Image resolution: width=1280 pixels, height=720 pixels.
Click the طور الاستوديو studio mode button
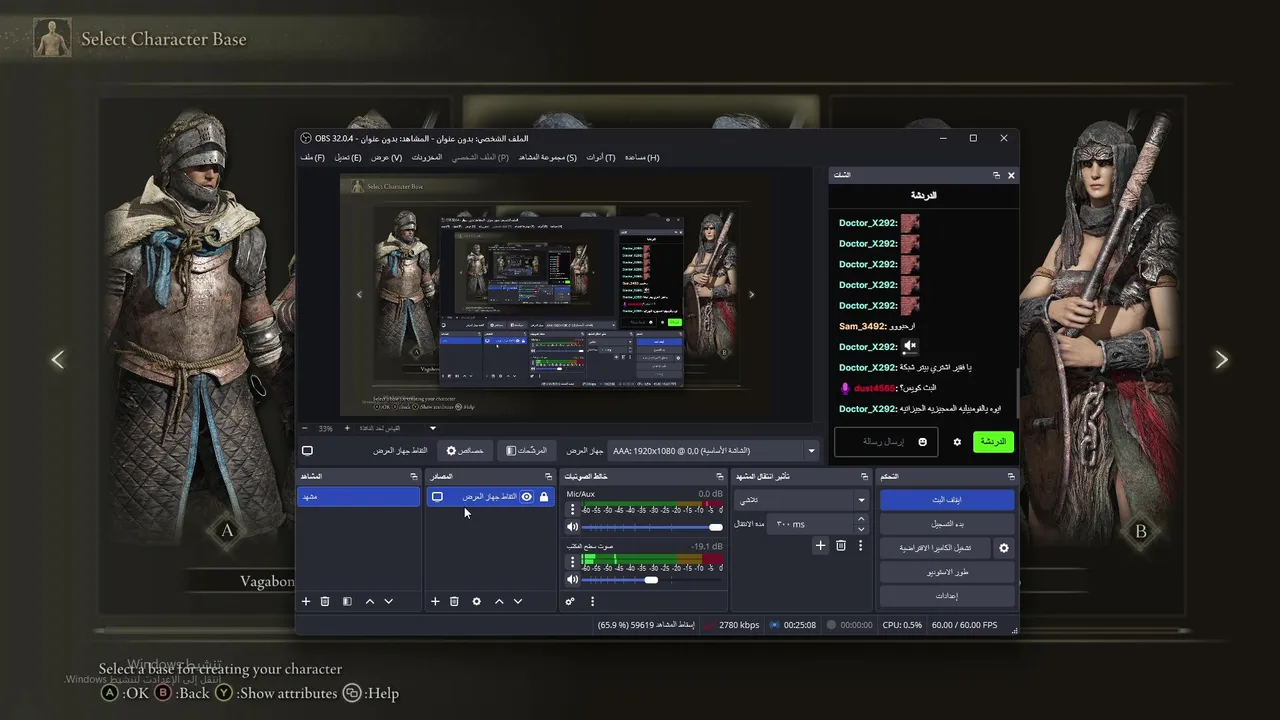tap(947, 572)
